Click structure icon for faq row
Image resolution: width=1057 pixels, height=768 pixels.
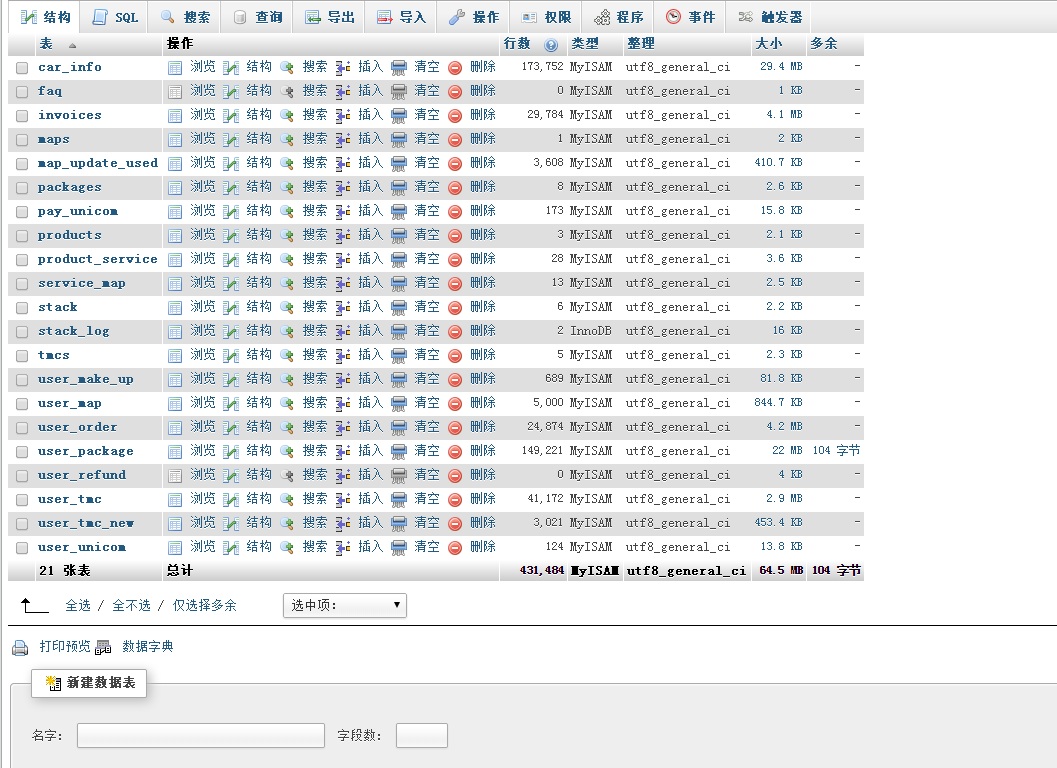[231, 92]
